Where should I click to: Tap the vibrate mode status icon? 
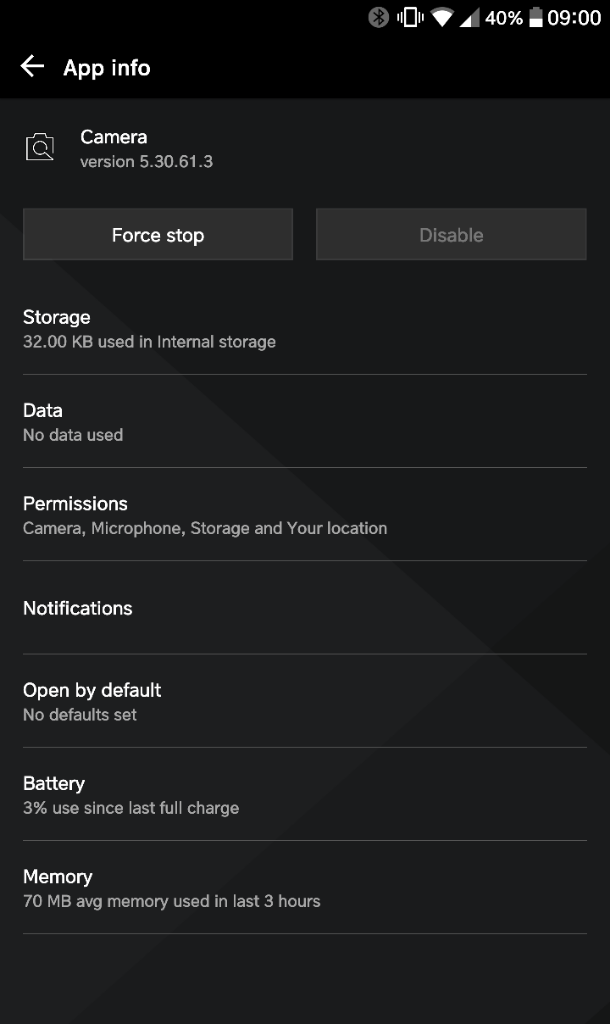tap(410, 17)
